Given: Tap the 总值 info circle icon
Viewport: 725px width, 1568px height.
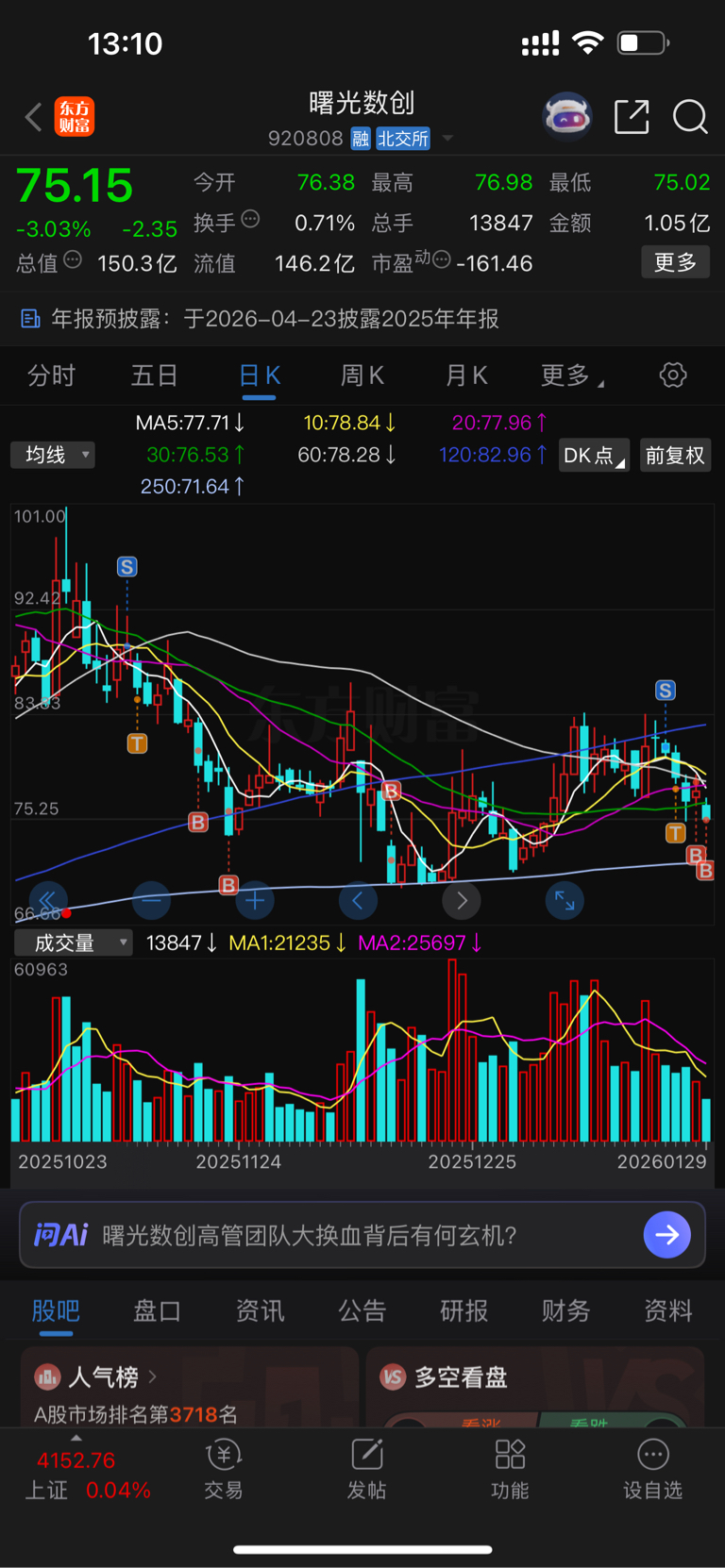Looking at the screenshot, I should click(x=73, y=259).
